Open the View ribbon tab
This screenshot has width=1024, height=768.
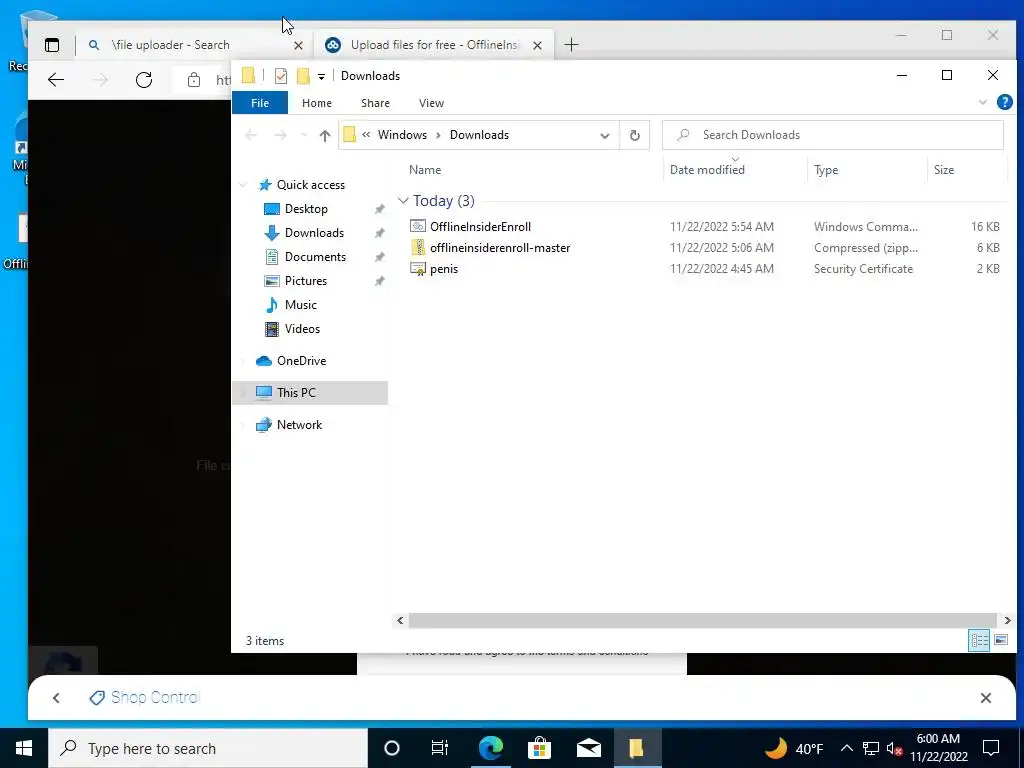click(431, 103)
